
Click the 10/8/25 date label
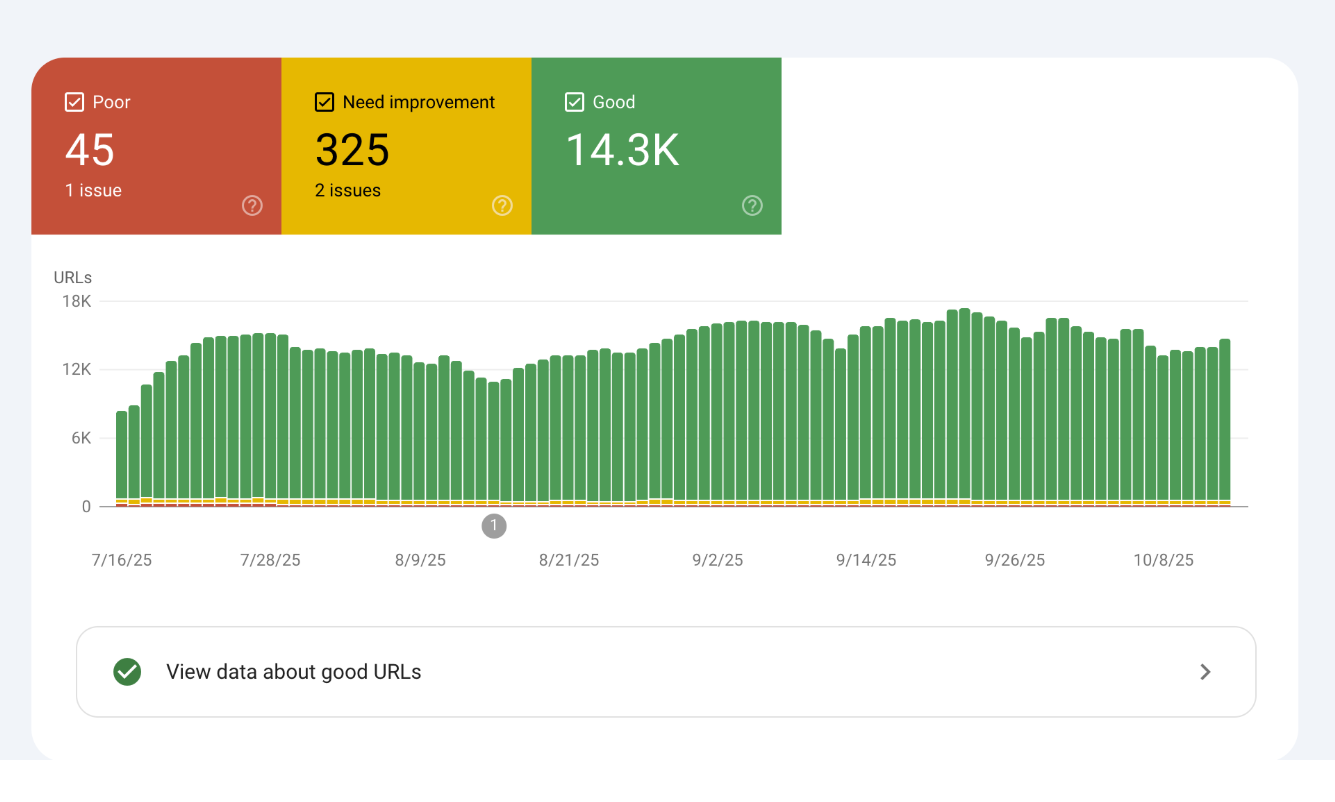click(x=1164, y=560)
